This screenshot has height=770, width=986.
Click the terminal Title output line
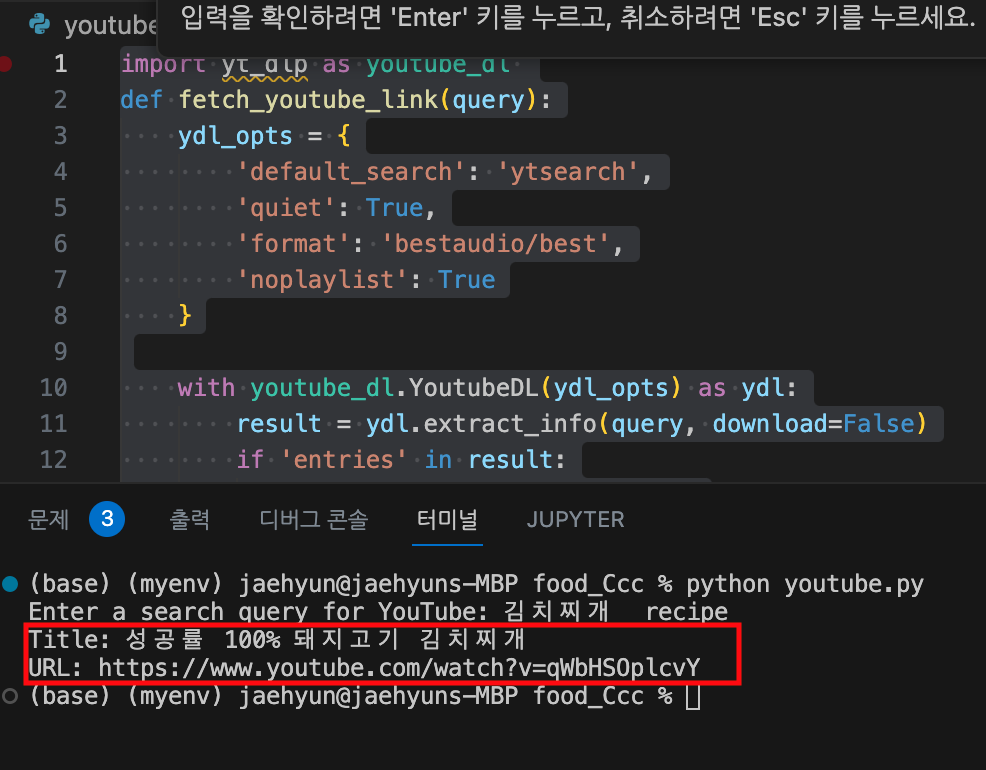(277, 639)
